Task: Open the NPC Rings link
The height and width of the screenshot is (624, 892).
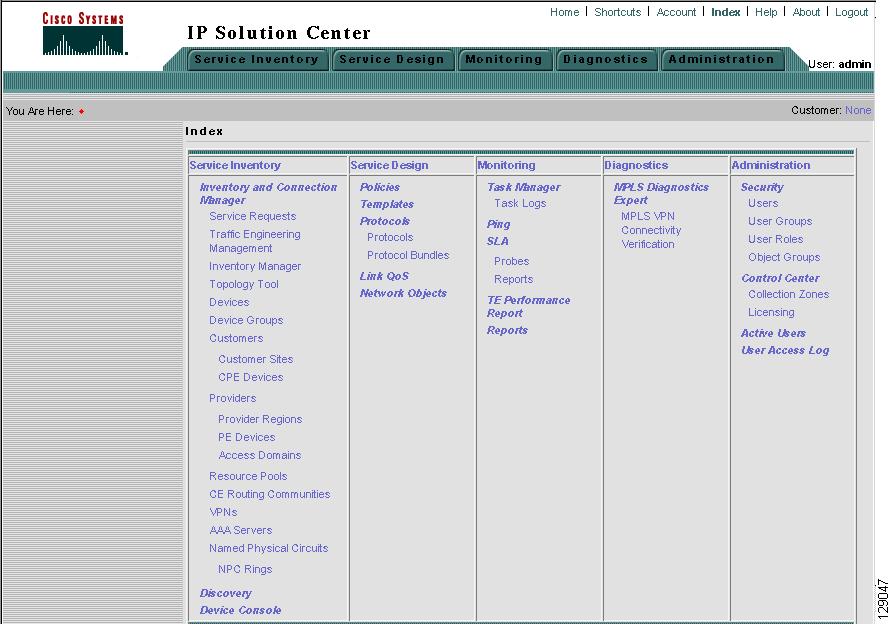Action: point(245,569)
